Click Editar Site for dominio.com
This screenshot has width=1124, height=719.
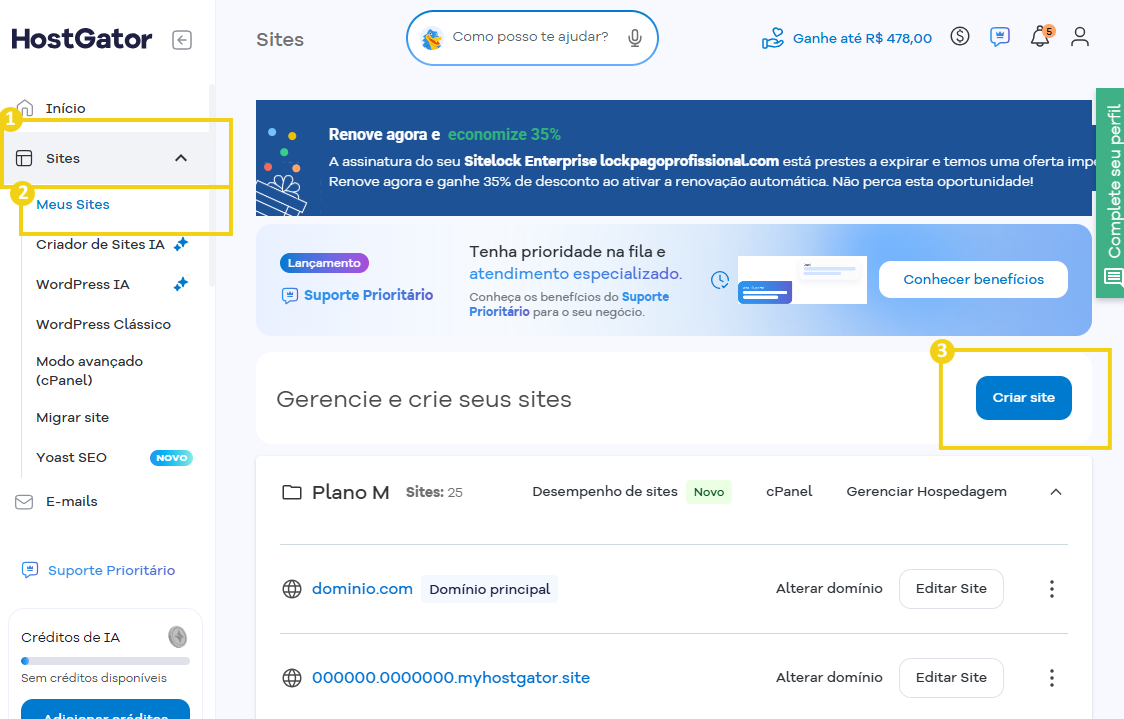[951, 589]
